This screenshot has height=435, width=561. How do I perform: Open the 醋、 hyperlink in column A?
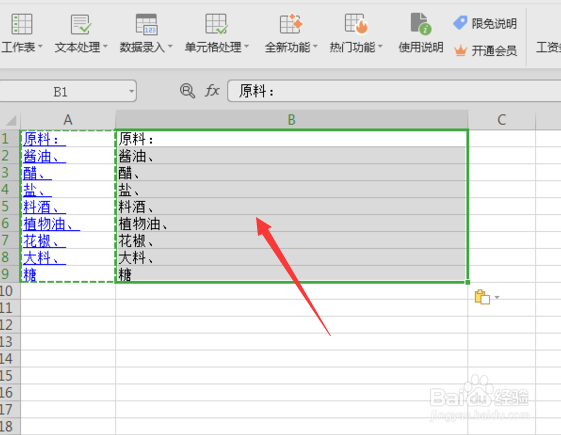(x=37, y=173)
